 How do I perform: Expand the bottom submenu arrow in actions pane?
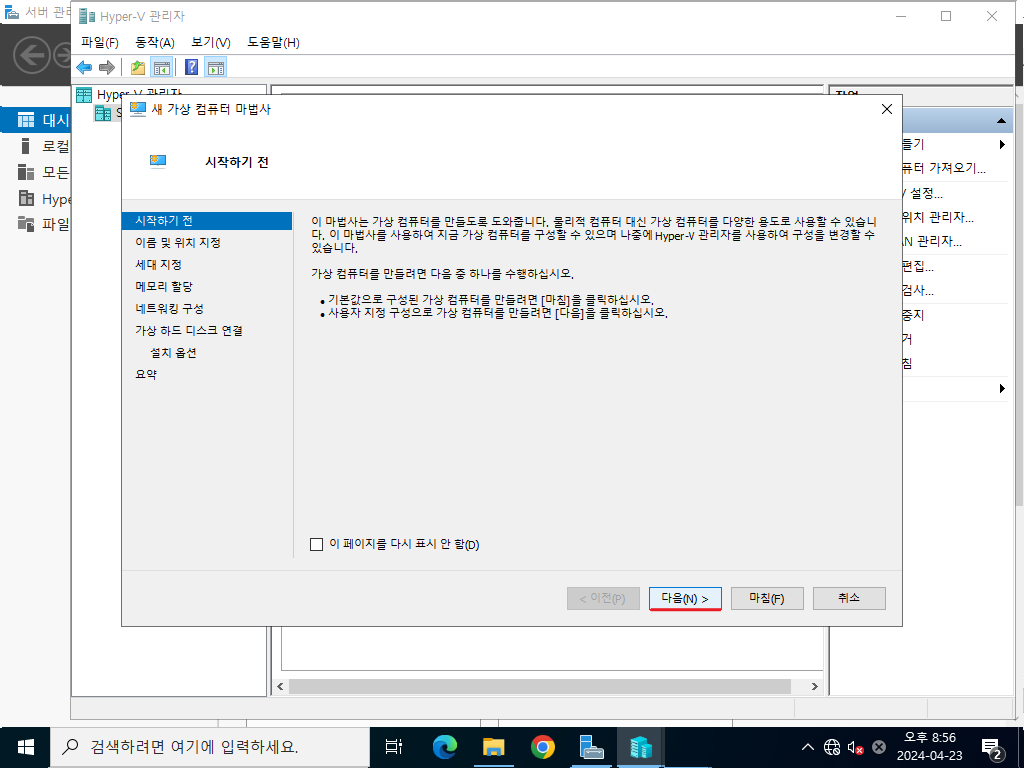click(1002, 389)
